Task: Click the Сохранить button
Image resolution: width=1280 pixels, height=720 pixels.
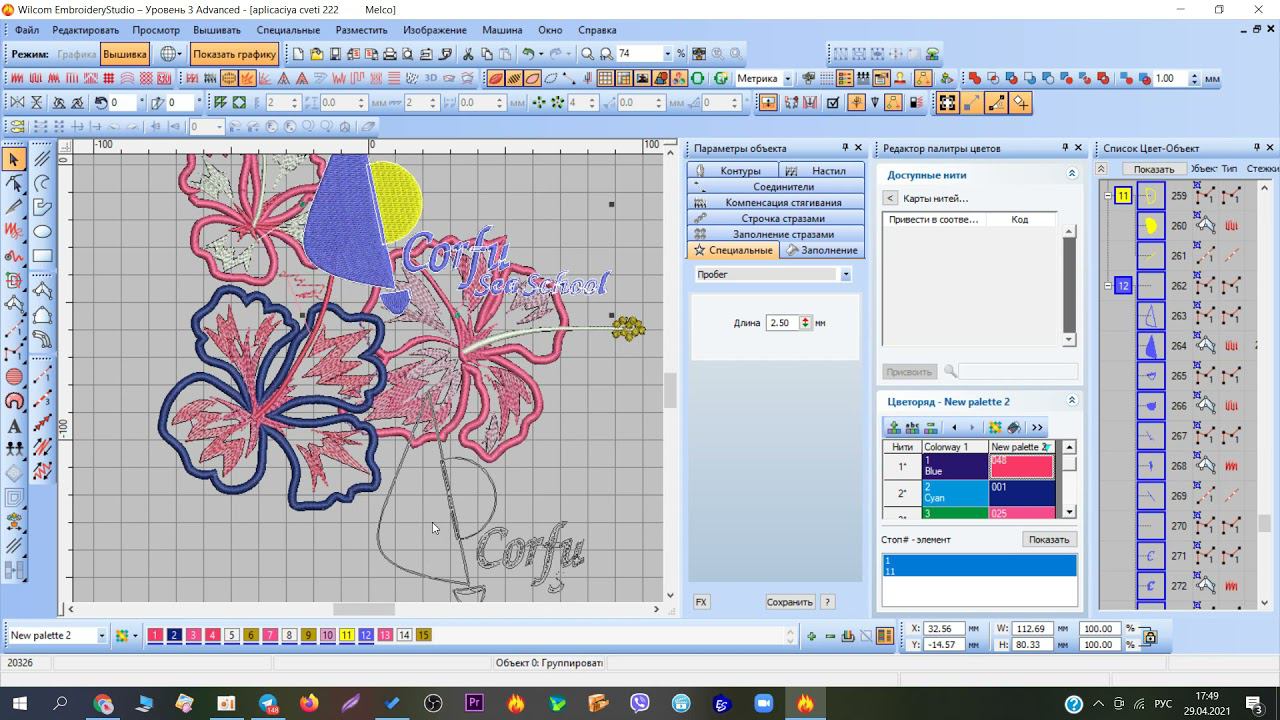Action: click(x=789, y=602)
